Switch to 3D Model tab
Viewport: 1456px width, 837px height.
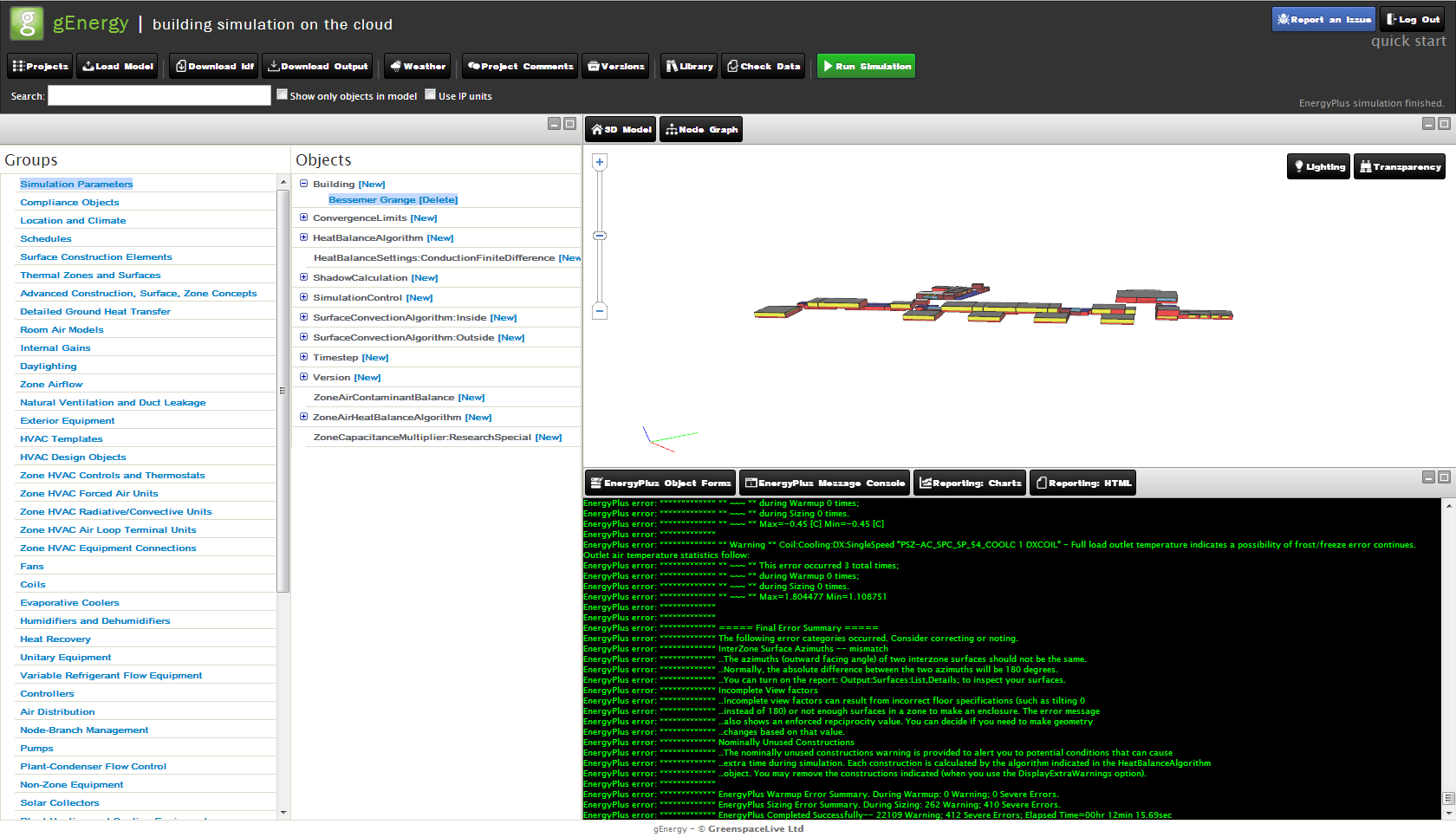[x=621, y=129]
